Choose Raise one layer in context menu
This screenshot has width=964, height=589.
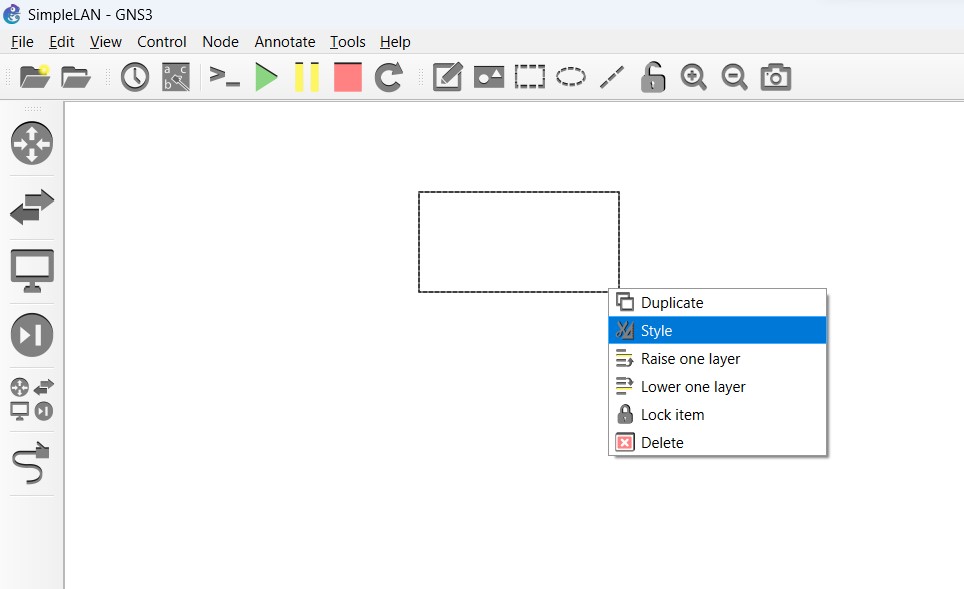[x=717, y=358]
